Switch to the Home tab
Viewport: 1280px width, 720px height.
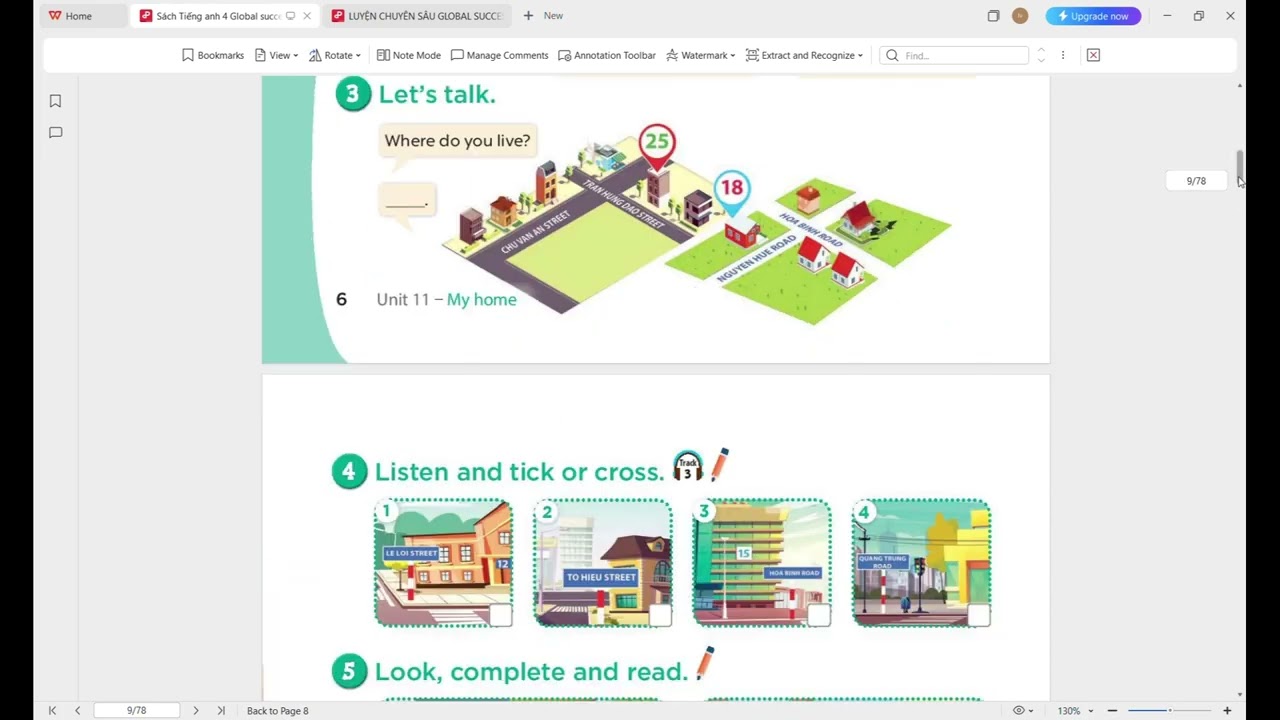pyautogui.click(x=70, y=16)
